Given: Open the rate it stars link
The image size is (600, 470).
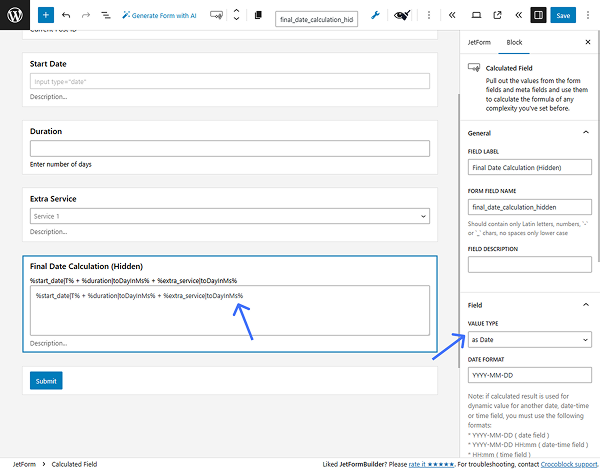Looking at the screenshot, I should [431, 464].
